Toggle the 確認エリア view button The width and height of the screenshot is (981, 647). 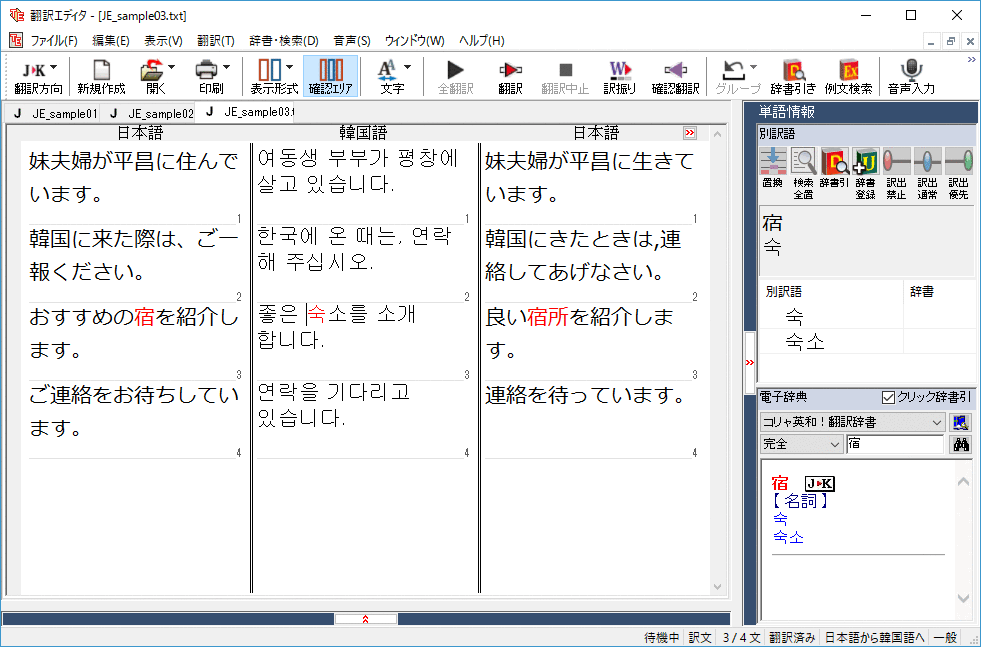(330, 76)
